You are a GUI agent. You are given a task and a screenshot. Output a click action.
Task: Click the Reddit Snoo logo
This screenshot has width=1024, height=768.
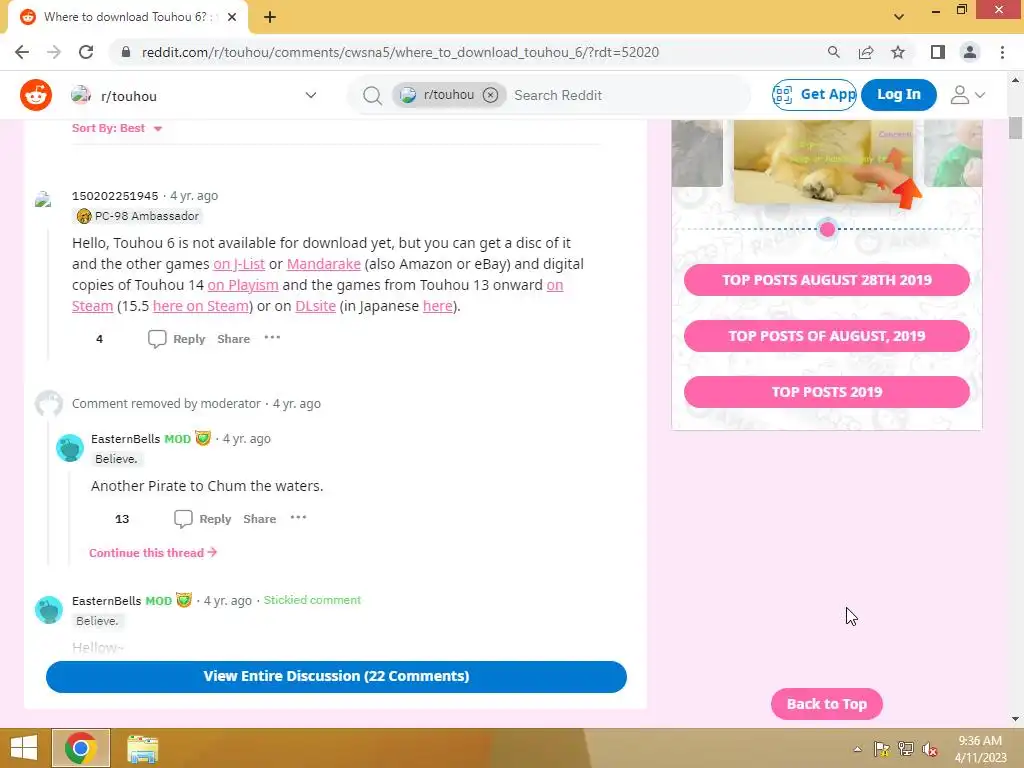[x=36, y=95]
